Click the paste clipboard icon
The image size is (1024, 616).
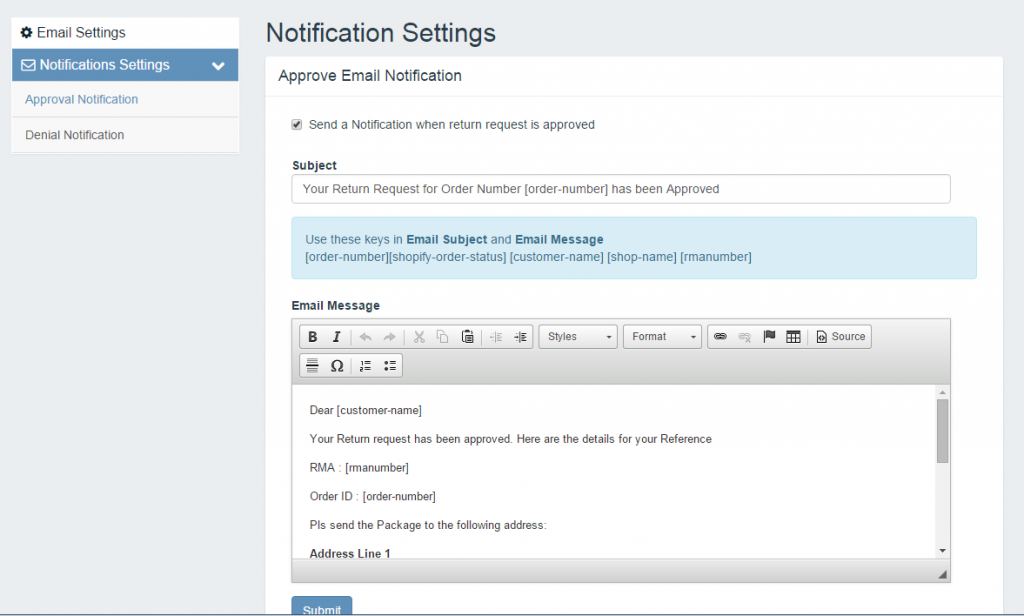tap(467, 337)
